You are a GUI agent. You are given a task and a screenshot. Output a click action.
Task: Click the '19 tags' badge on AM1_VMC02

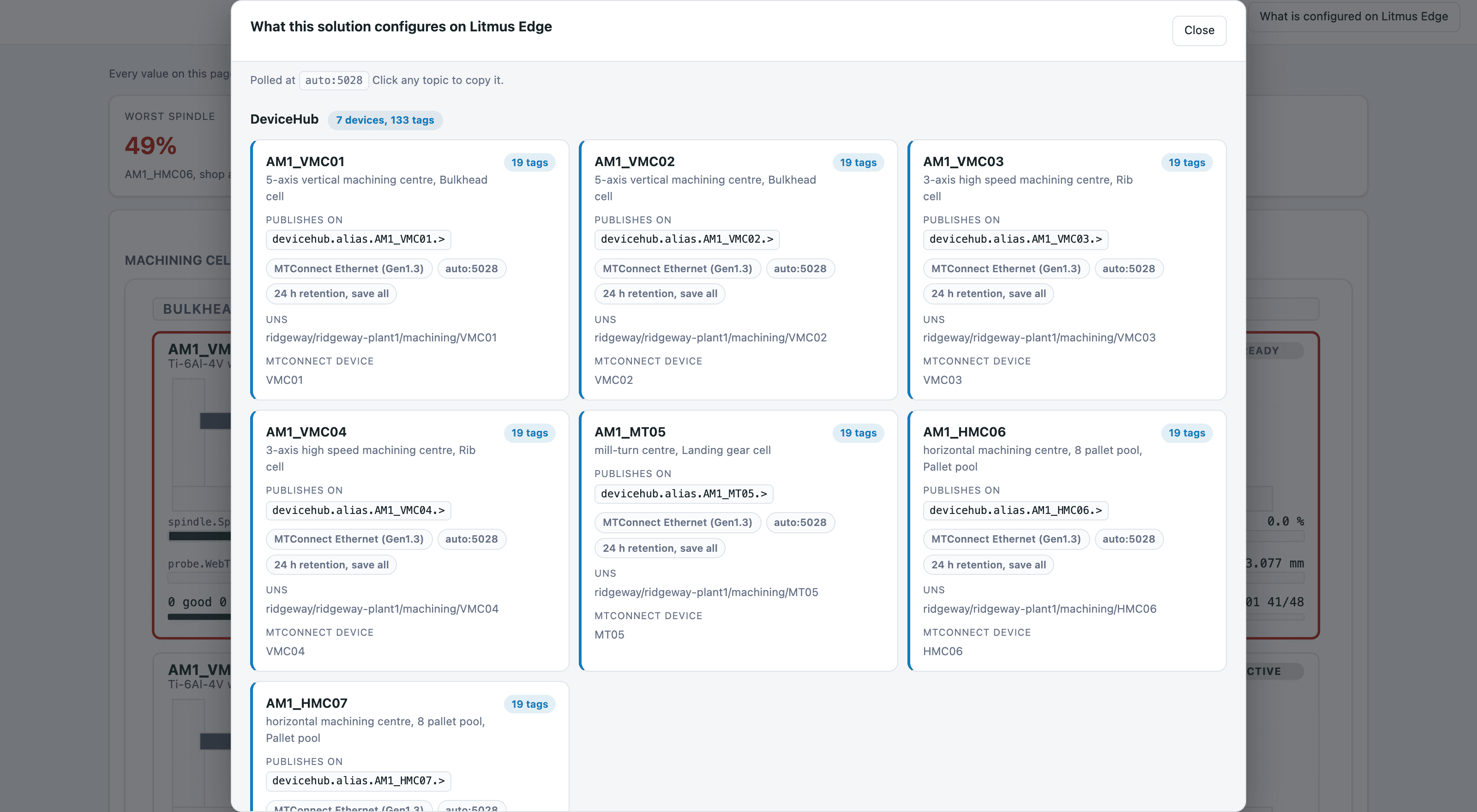[x=858, y=162]
